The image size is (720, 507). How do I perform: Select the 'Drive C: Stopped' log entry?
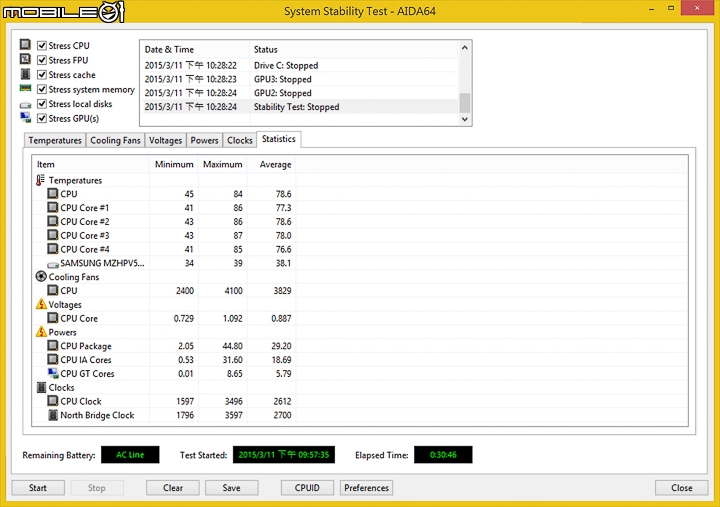(x=300, y=65)
